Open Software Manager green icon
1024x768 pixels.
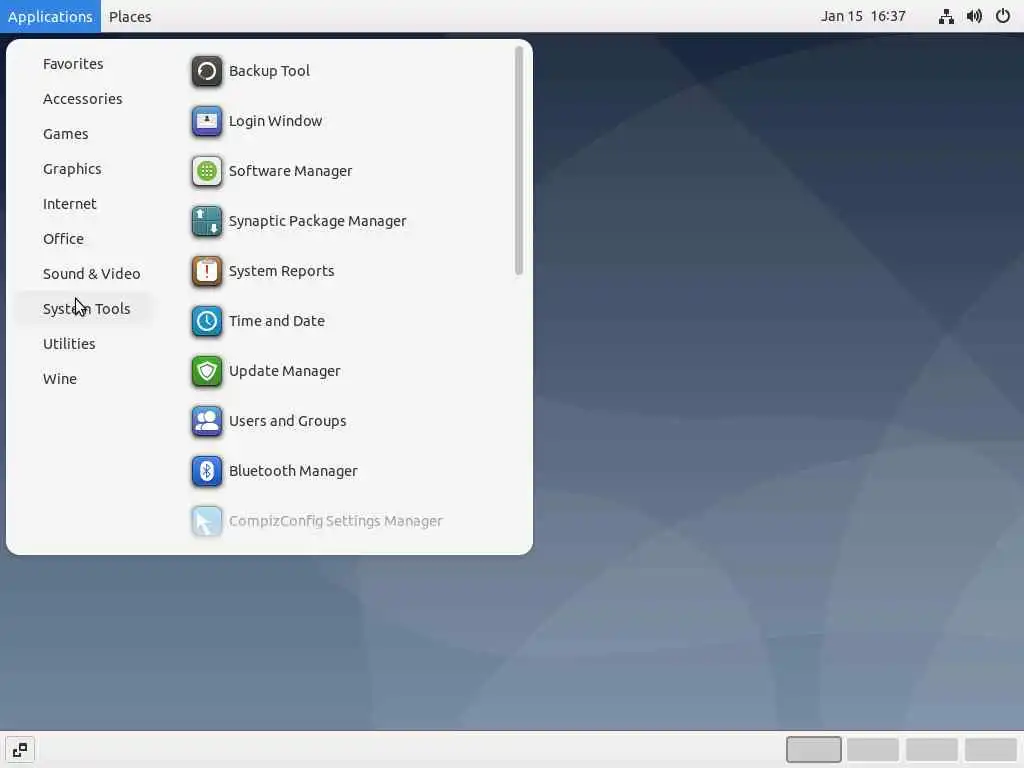206,171
